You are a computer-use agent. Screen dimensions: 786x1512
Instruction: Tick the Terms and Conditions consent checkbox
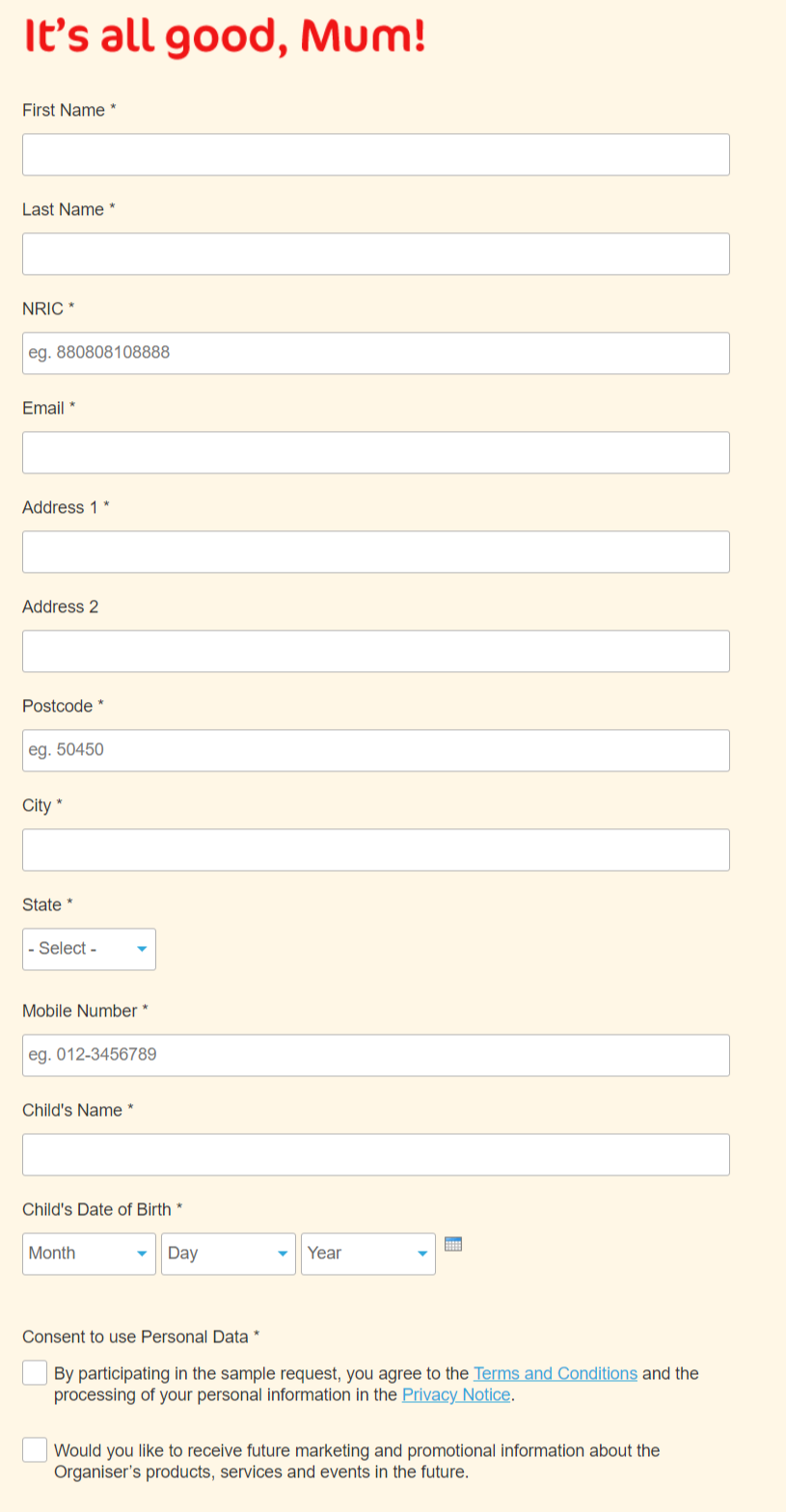pyautogui.click(x=35, y=1372)
